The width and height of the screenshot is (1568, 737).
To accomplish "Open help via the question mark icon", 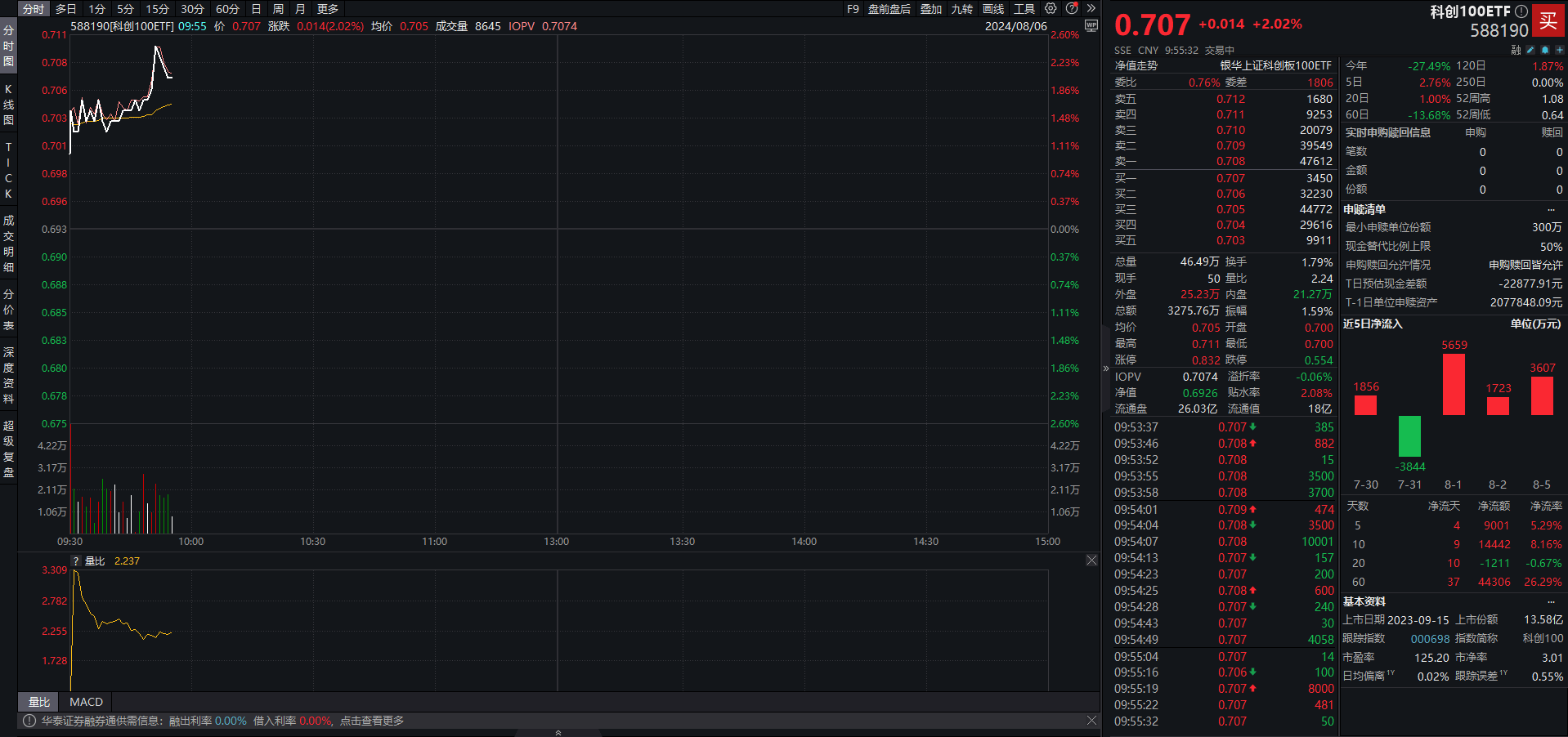I will (1072, 9).
